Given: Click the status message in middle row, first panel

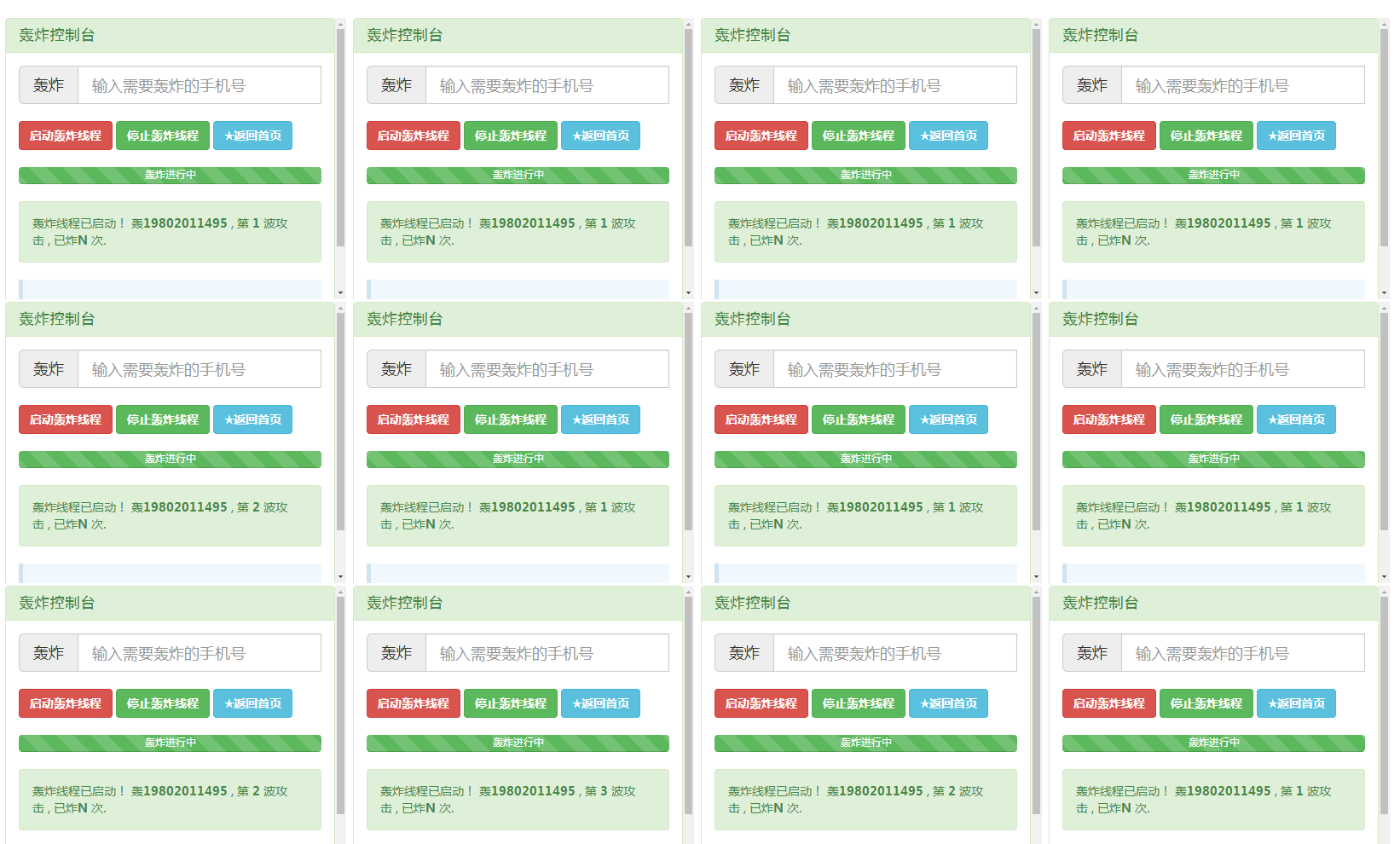Looking at the screenshot, I should [170, 516].
